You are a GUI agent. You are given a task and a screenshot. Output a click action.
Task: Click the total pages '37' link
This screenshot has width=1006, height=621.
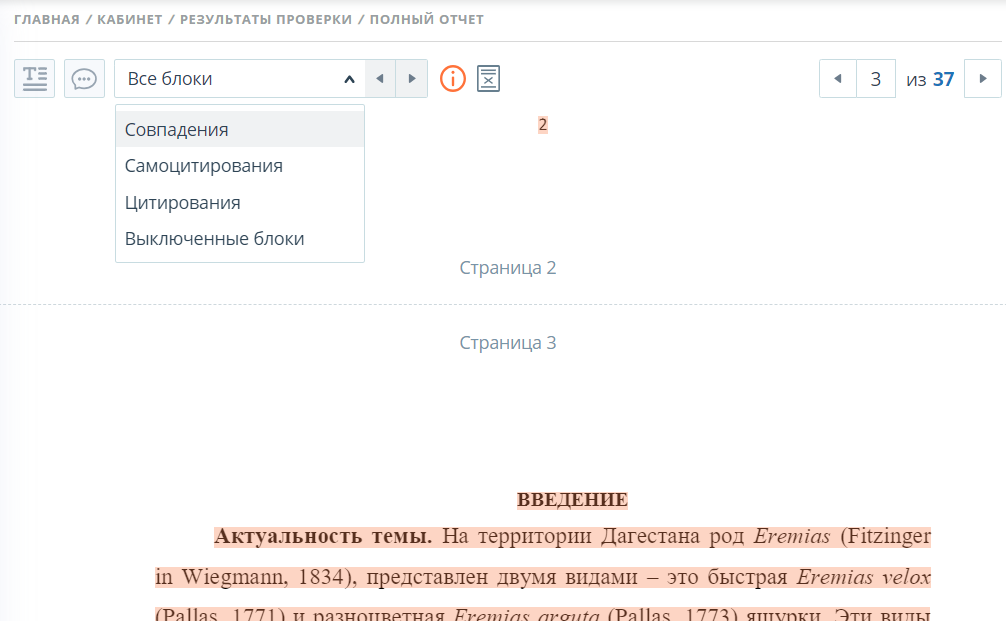click(x=943, y=79)
